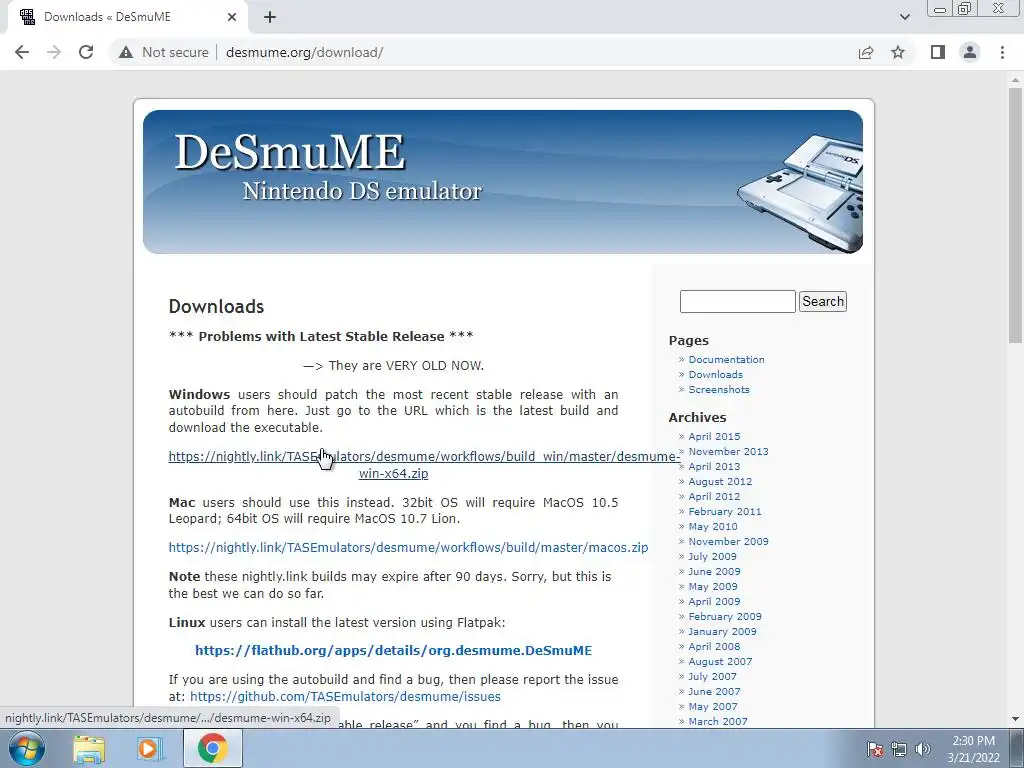Click the Show desktop strip on taskbar
This screenshot has height=768, width=1024.
pos(1018,748)
